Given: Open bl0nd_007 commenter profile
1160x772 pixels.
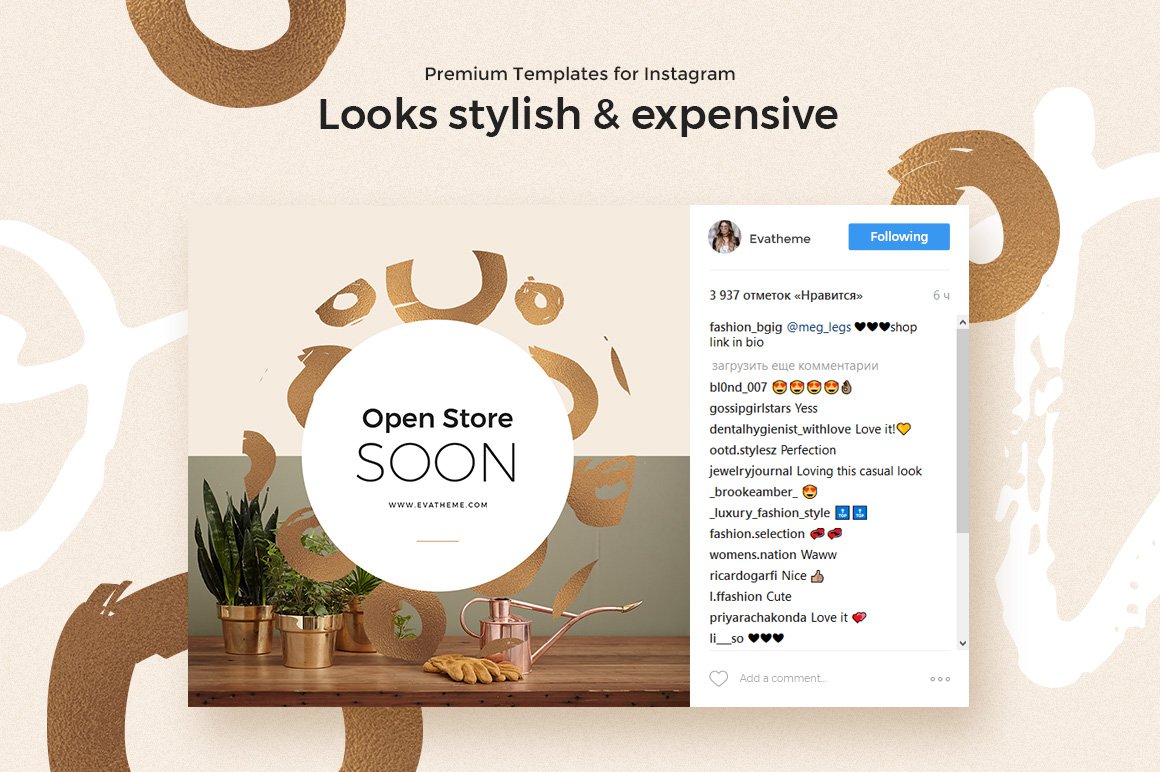Looking at the screenshot, I should point(738,387).
